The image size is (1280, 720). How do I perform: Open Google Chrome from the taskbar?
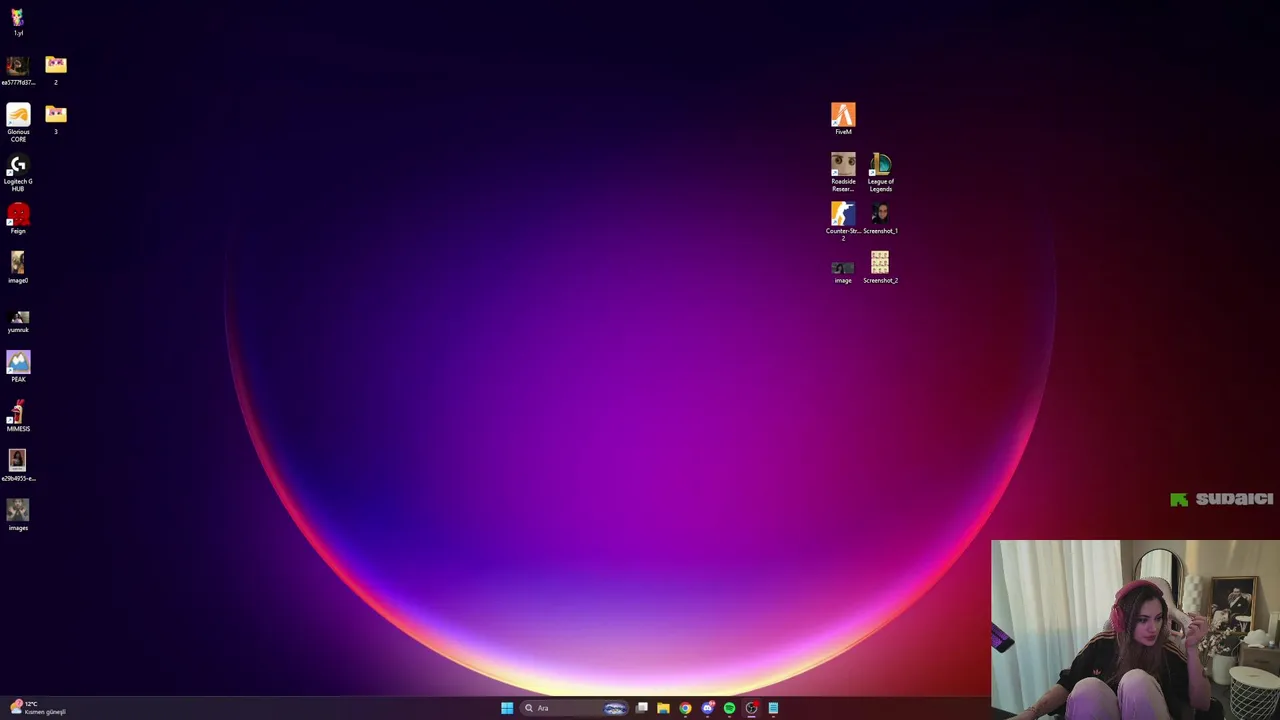pos(685,708)
